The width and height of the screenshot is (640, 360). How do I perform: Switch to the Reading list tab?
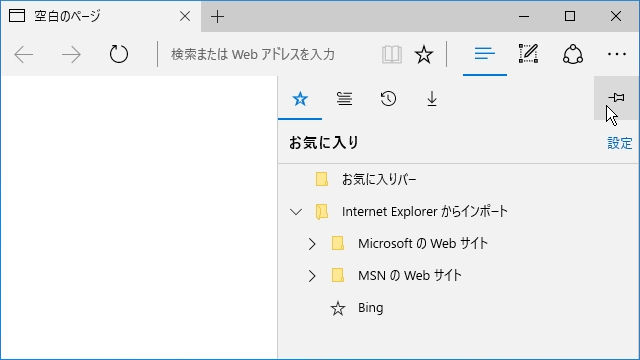click(344, 99)
